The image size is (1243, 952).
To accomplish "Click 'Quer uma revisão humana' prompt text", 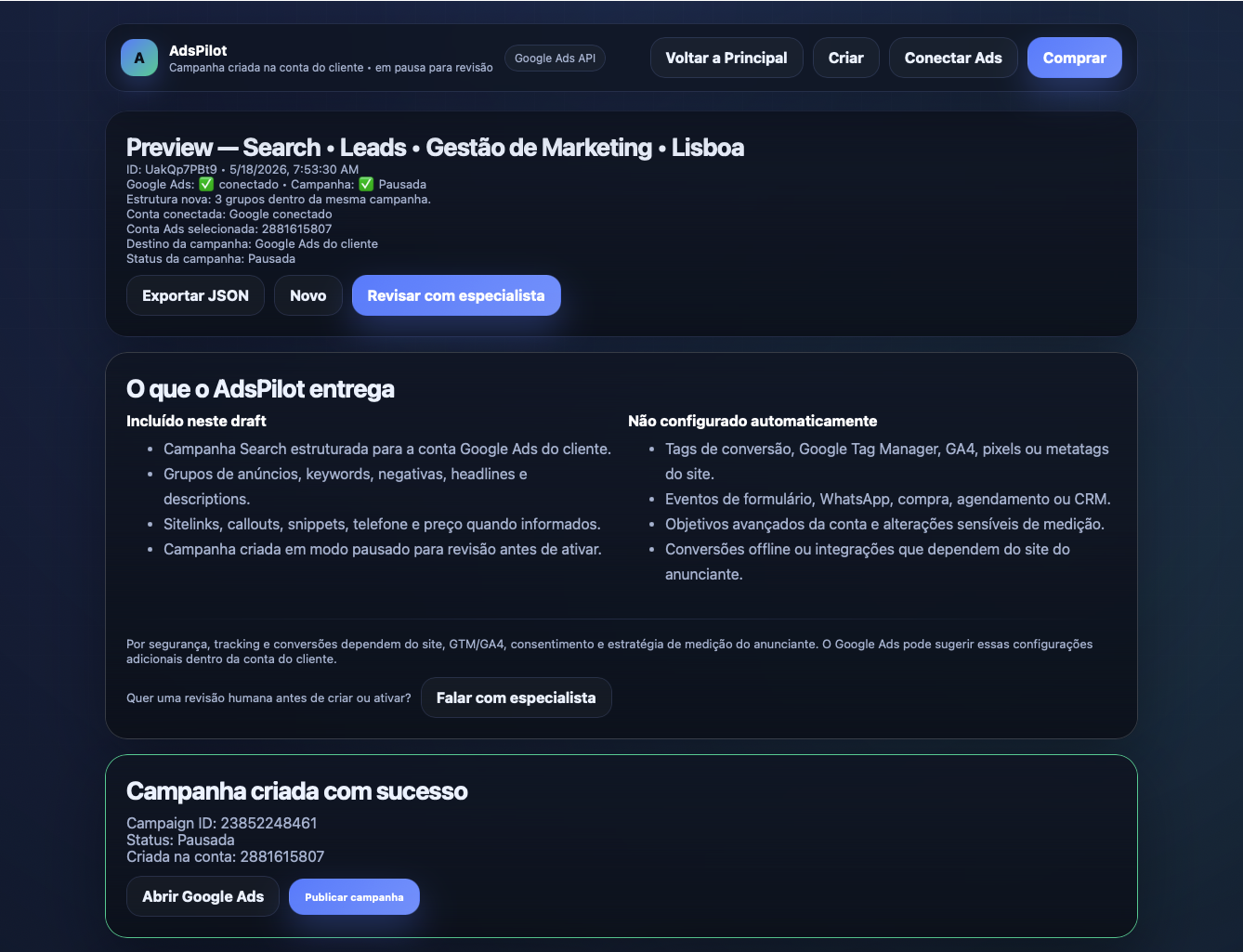I will pyautogui.click(x=268, y=698).
